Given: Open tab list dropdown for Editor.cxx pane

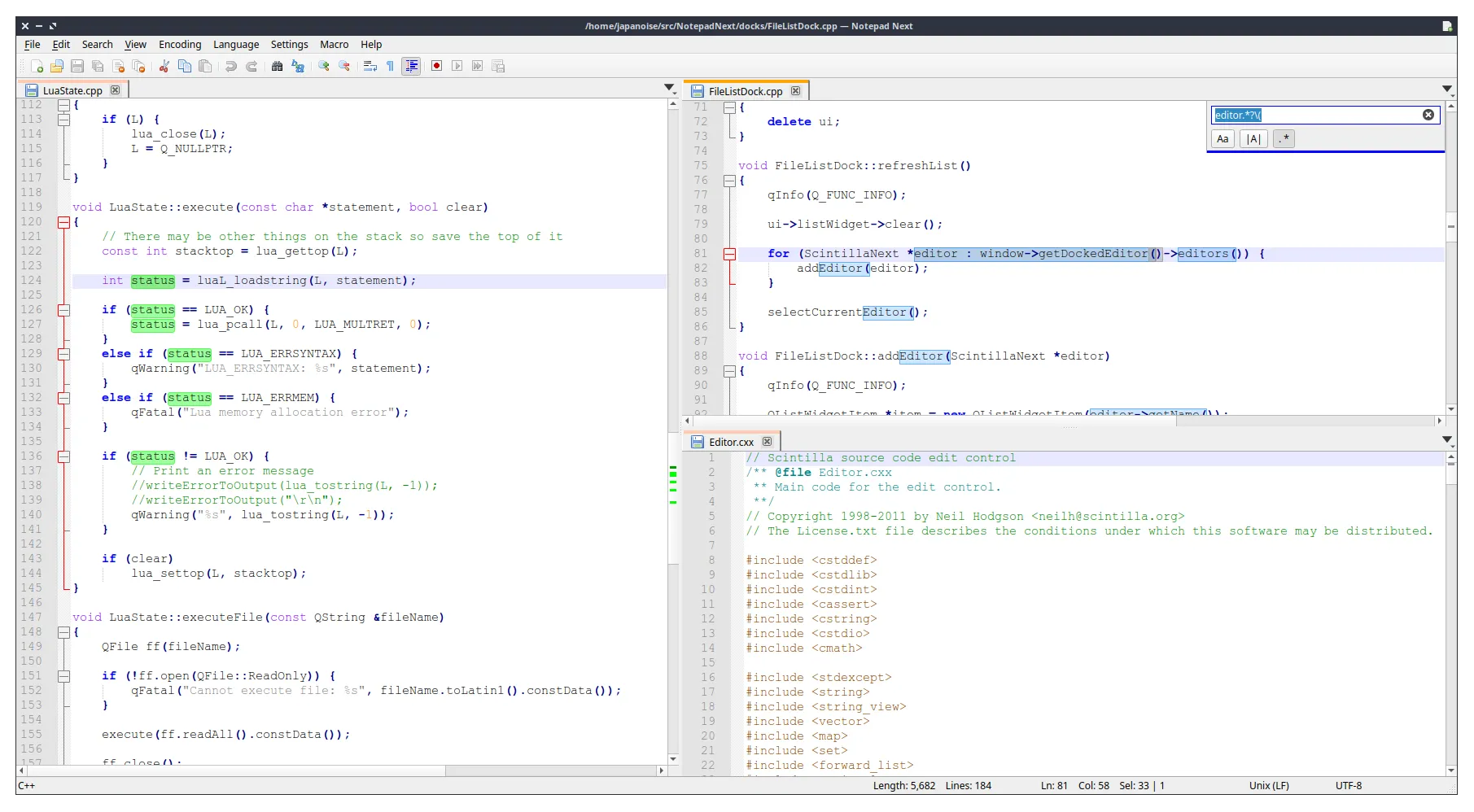Looking at the screenshot, I should click(x=1447, y=439).
